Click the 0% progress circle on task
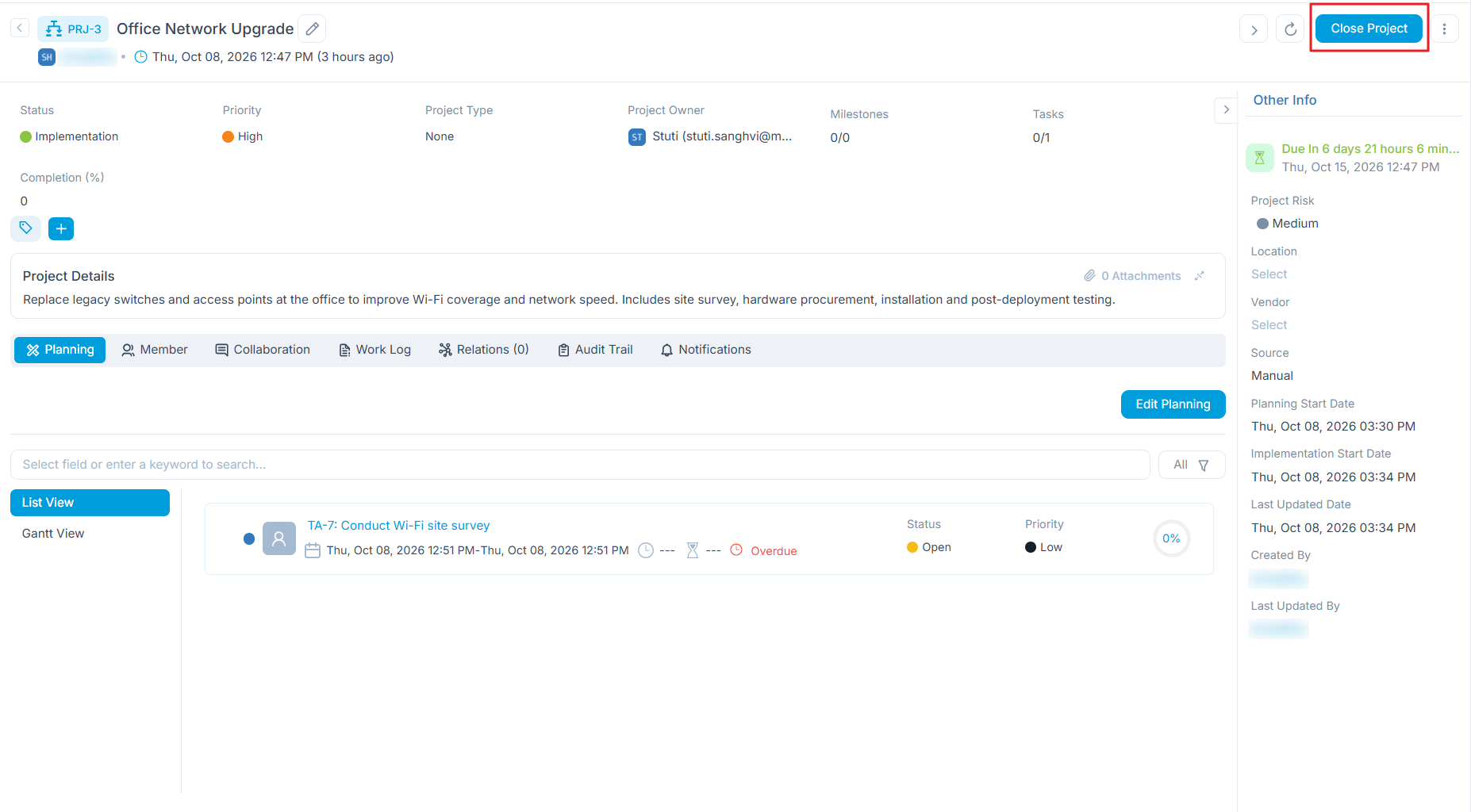1471x812 pixels. (1171, 538)
